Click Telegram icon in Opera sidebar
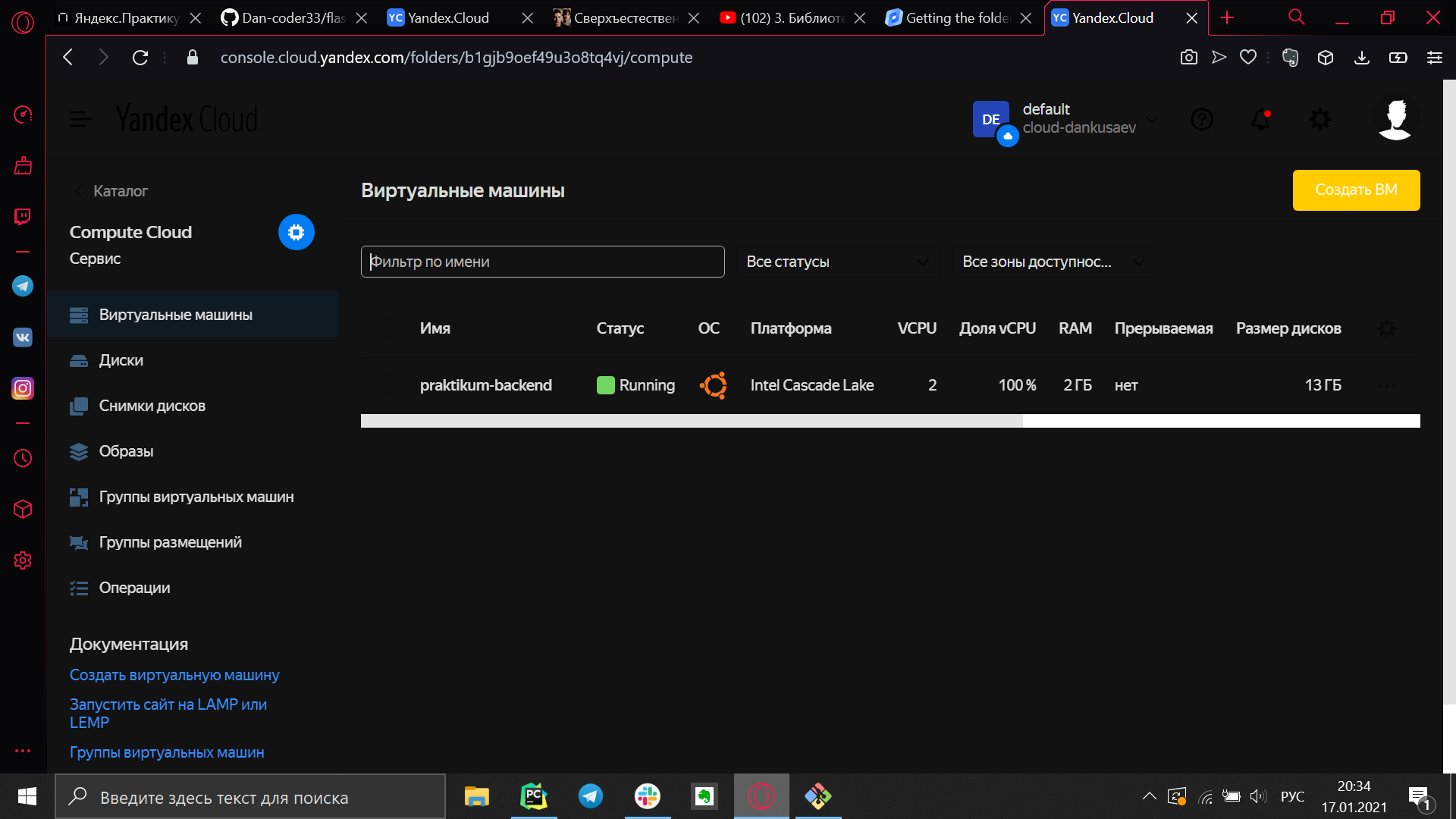Viewport: 1456px width, 819px height. 23,286
